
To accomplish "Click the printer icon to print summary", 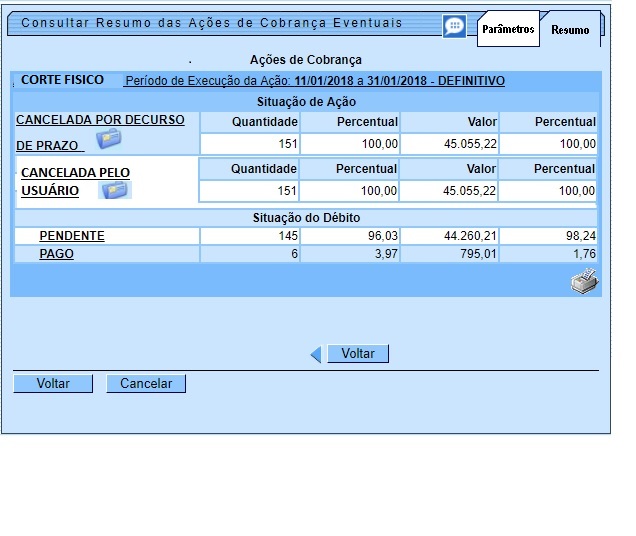I will tap(583, 283).
